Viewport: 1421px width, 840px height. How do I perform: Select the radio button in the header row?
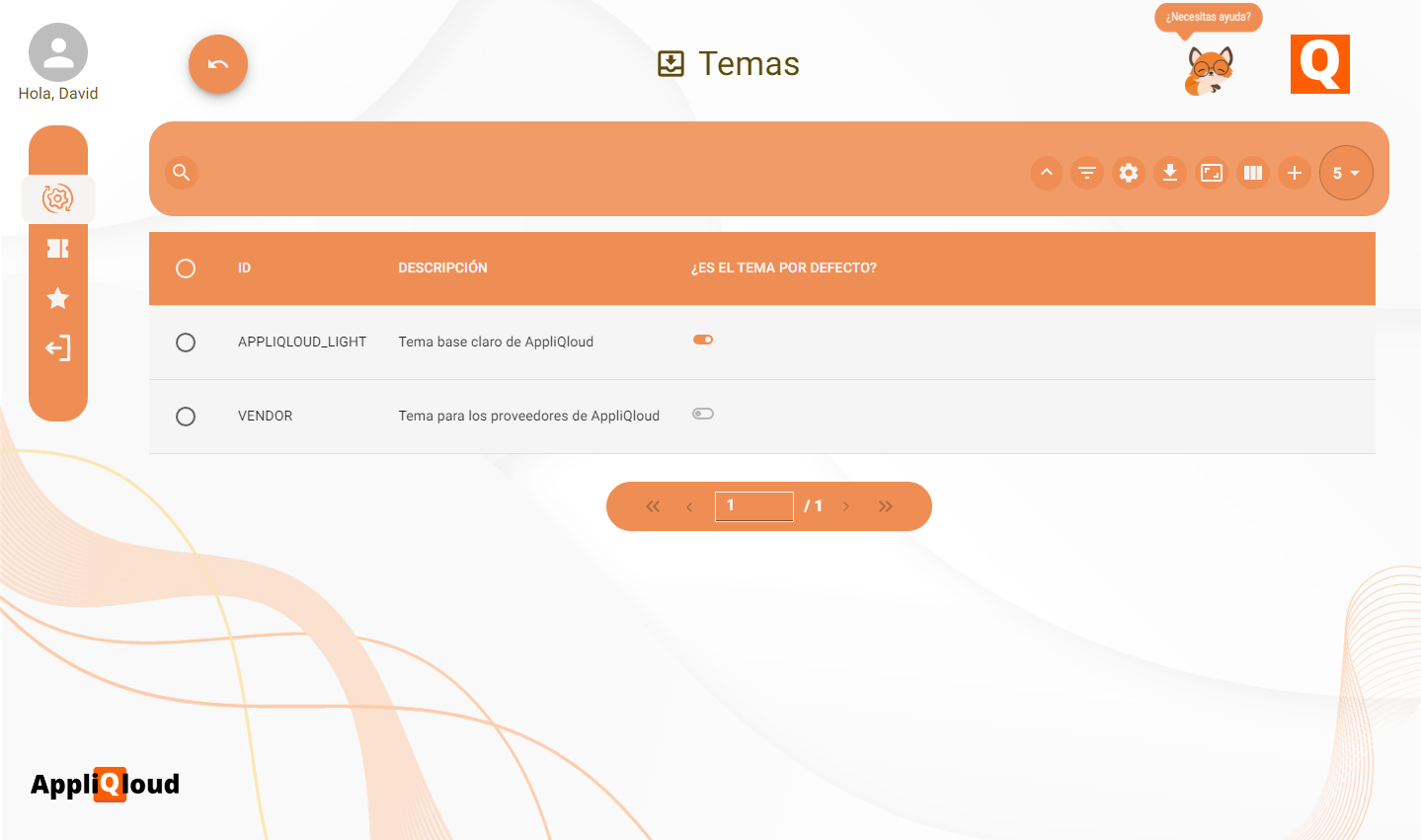coord(186,267)
